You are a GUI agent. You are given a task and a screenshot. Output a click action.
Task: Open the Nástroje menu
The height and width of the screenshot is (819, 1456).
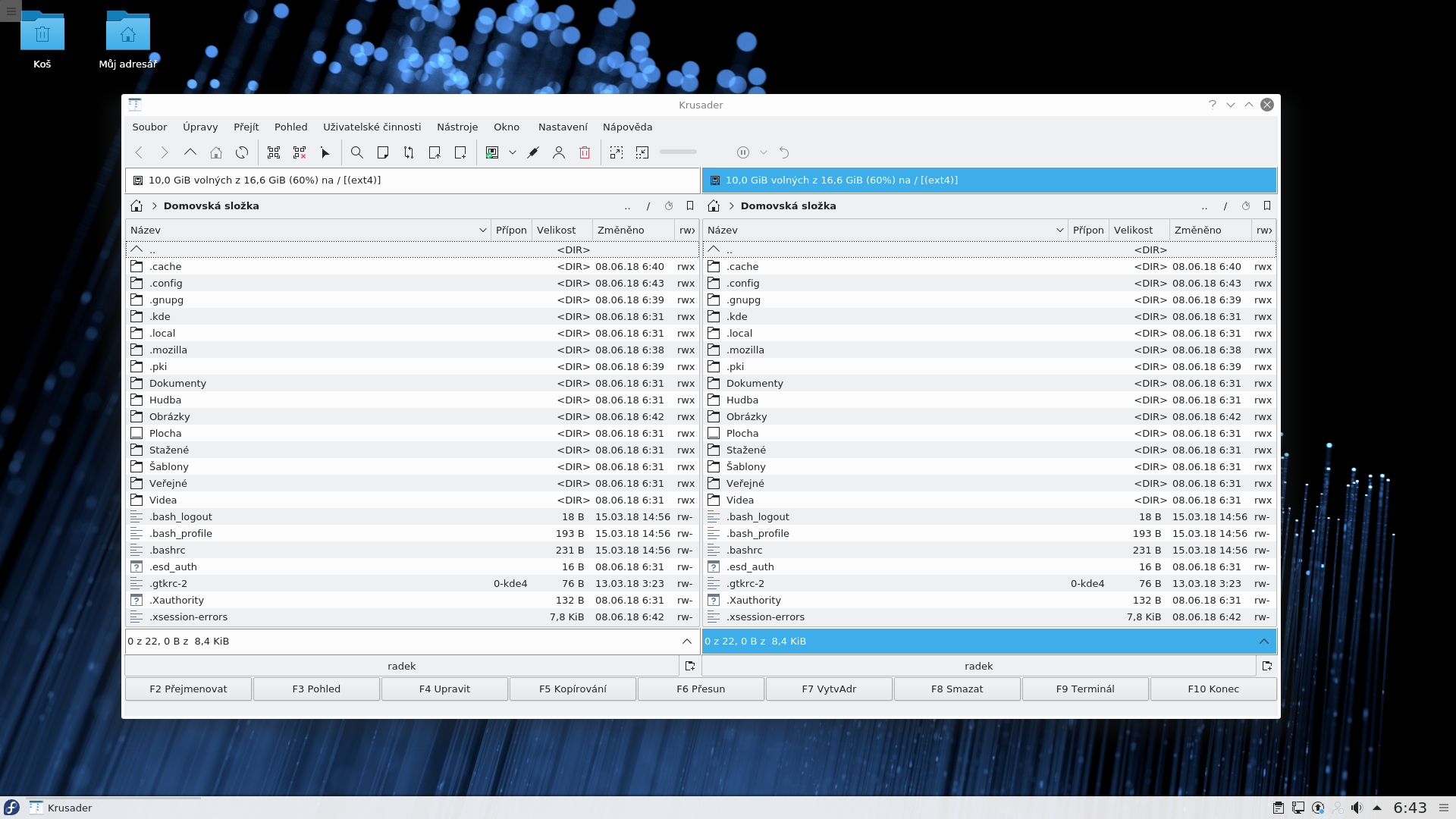pos(457,127)
